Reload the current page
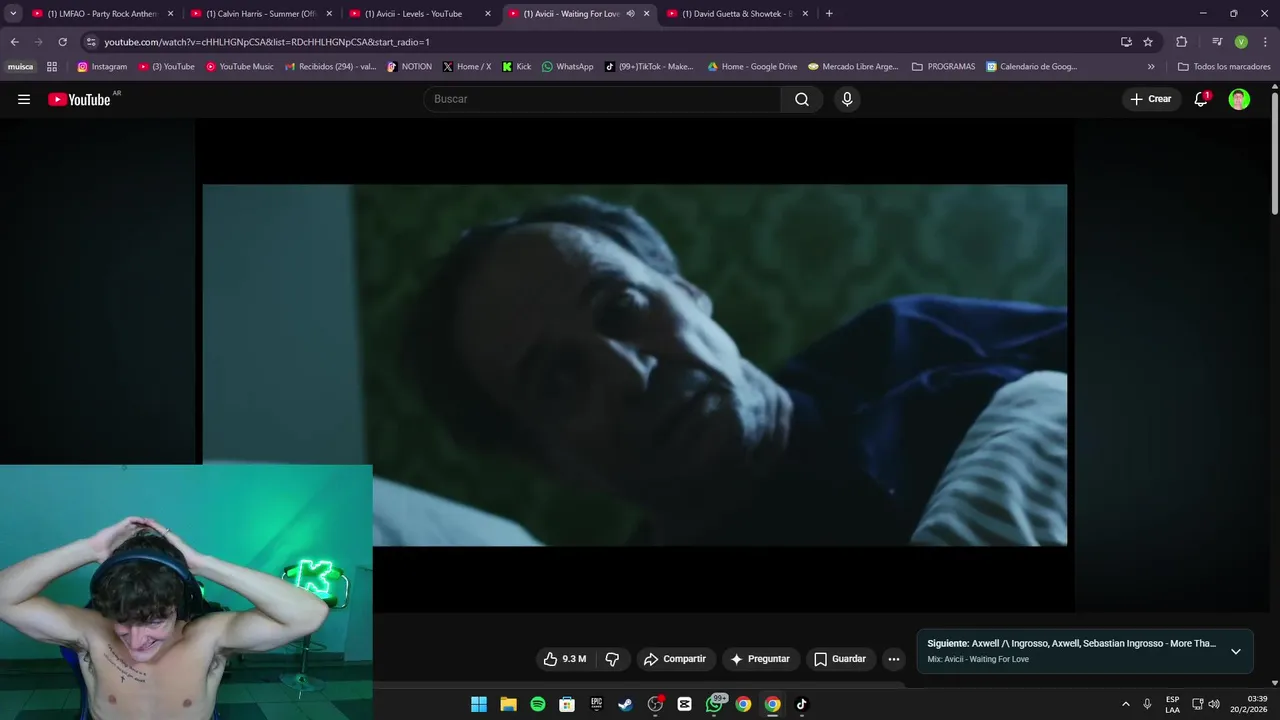Image resolution: width=1280 pixels, height=720 pixels. point(62,42)
